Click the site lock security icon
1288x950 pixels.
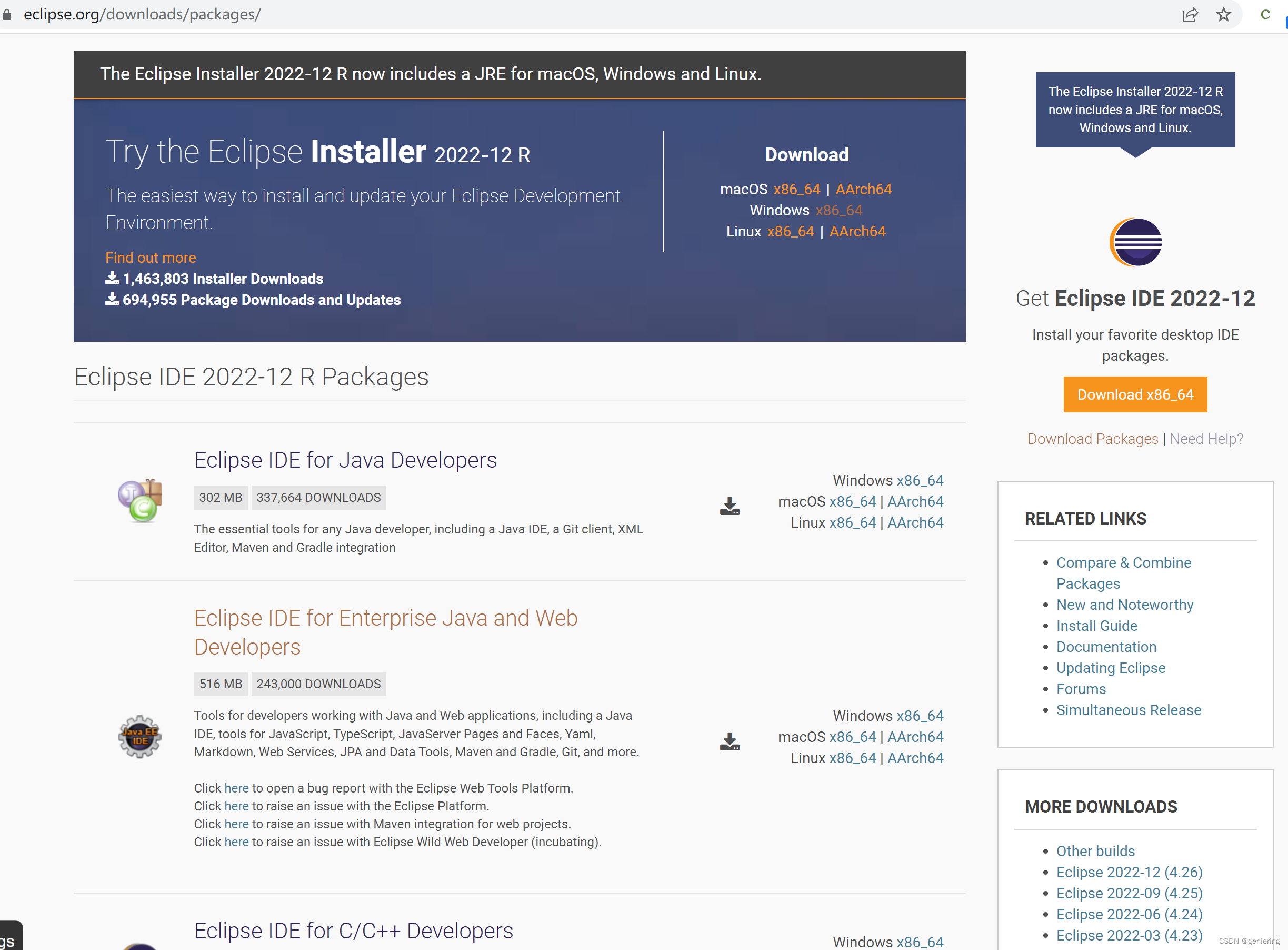tap(7, 14)
